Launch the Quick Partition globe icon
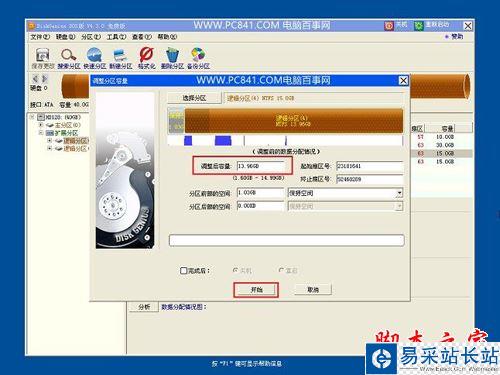Image resolution: width=500 pixels, height=375 pixels. [x=94, y=55]
